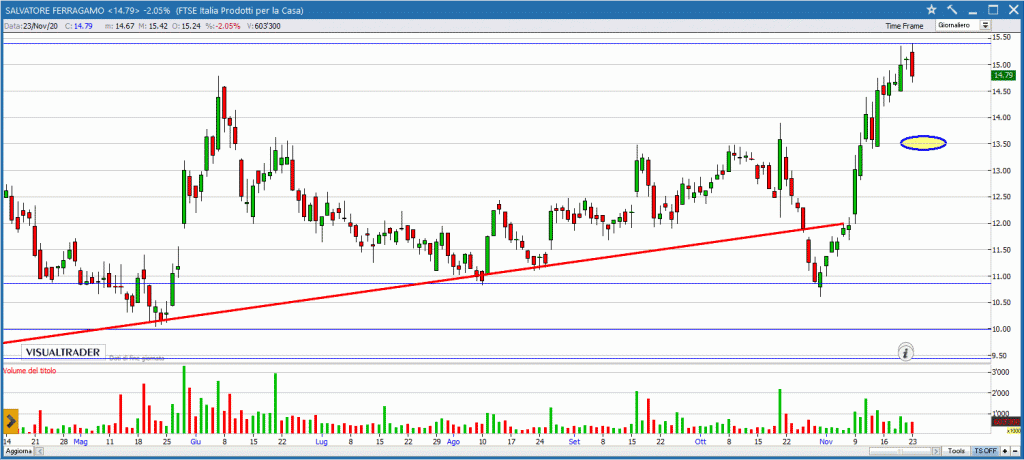Select the red trendline on the chart

424,282
